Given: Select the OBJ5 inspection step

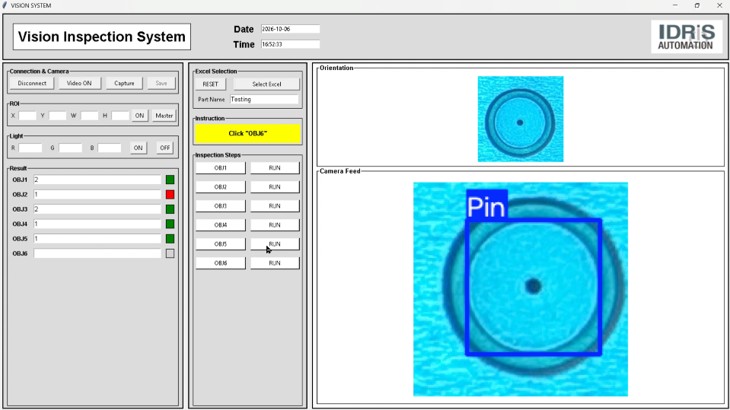Looking at the screenshot, I should pos(220,244).
